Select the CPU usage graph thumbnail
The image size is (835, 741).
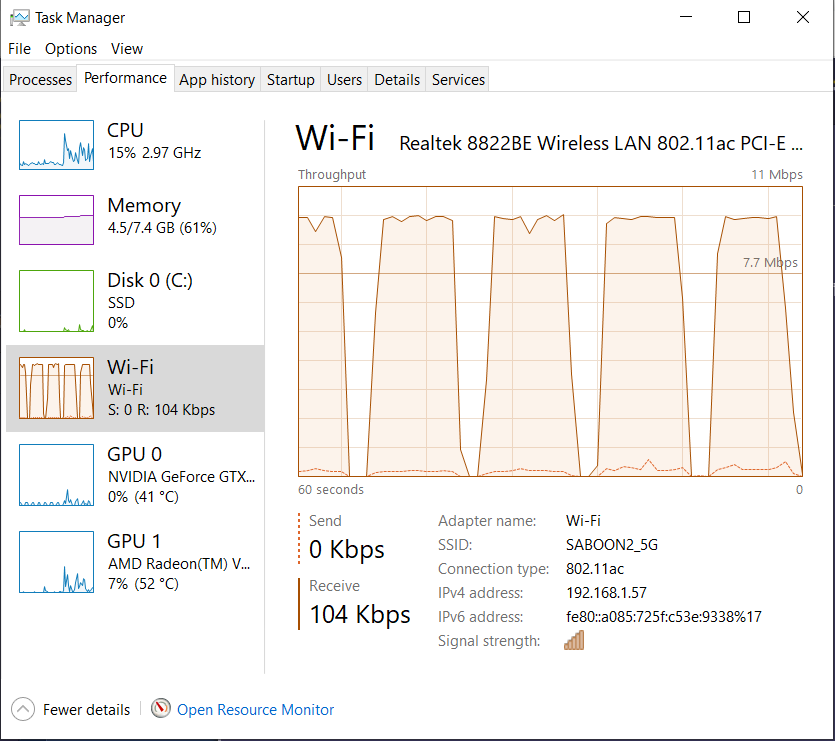point(56,143)
